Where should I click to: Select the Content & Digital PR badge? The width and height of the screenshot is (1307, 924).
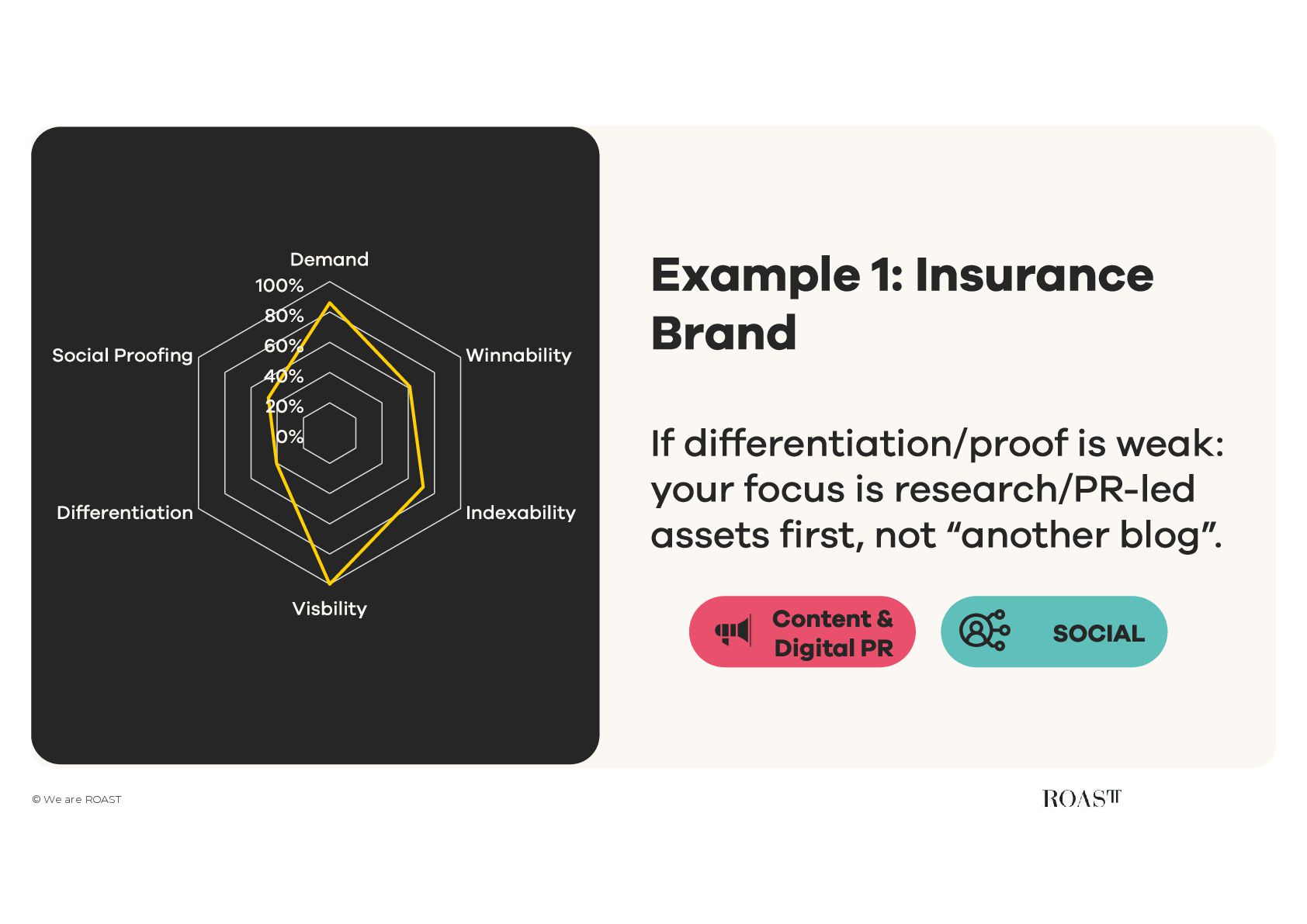(x=803, y=632)
